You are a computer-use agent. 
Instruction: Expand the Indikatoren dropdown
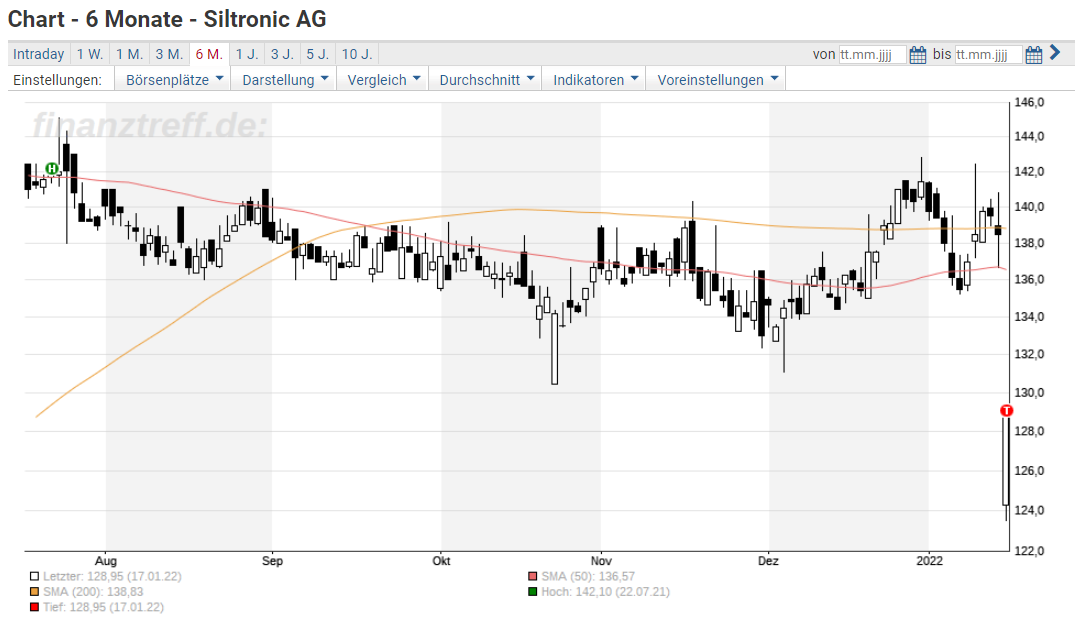coord(595,79)
